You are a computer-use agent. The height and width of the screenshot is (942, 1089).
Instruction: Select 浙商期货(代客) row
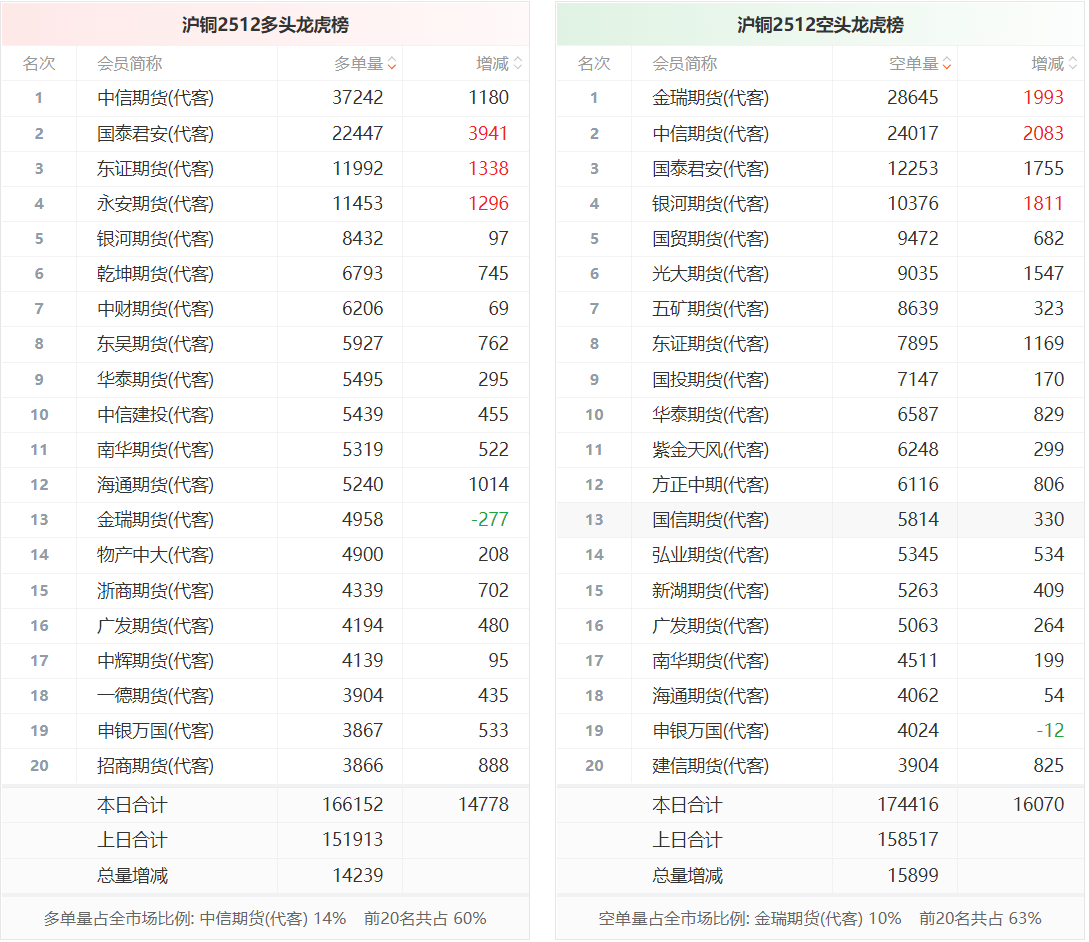(265, 590)
